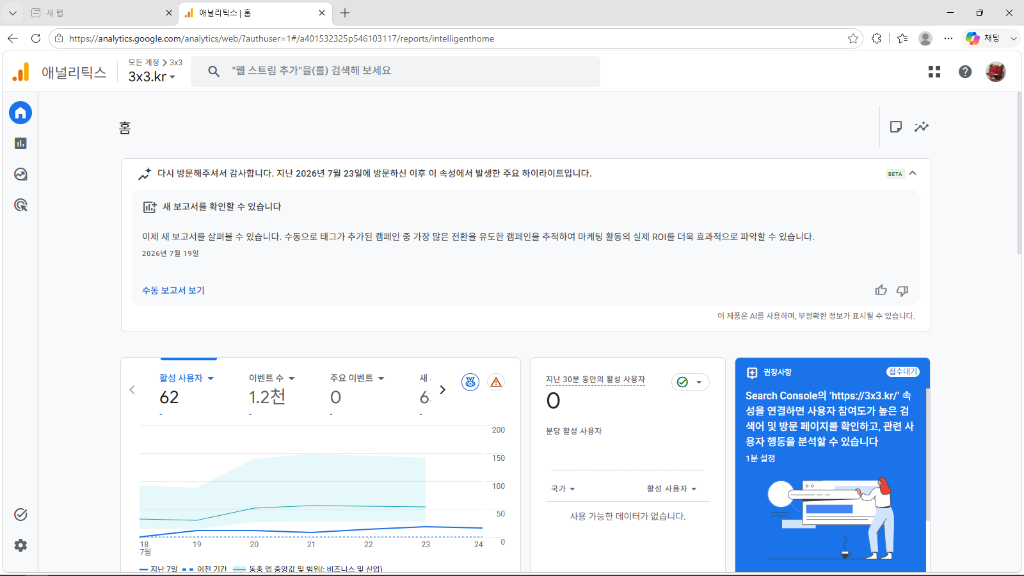Open the Analytics Home icon in sidebar

click(20, 113)
